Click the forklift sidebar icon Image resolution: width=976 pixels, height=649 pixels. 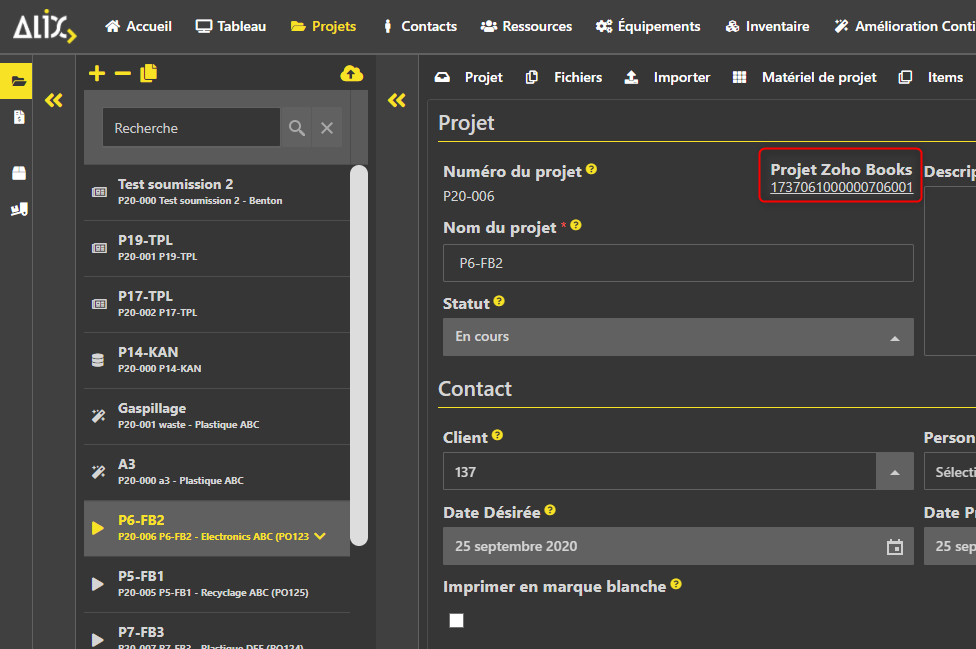click(x=19, y=209)
